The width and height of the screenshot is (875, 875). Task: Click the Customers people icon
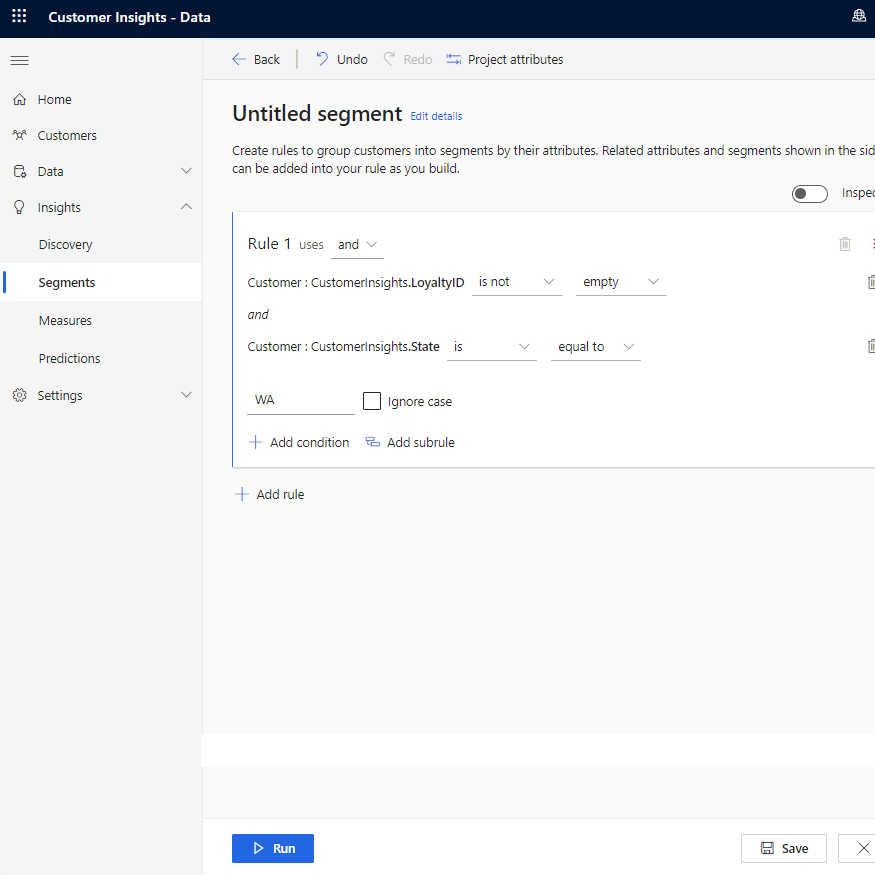click(x=20, y=135)
